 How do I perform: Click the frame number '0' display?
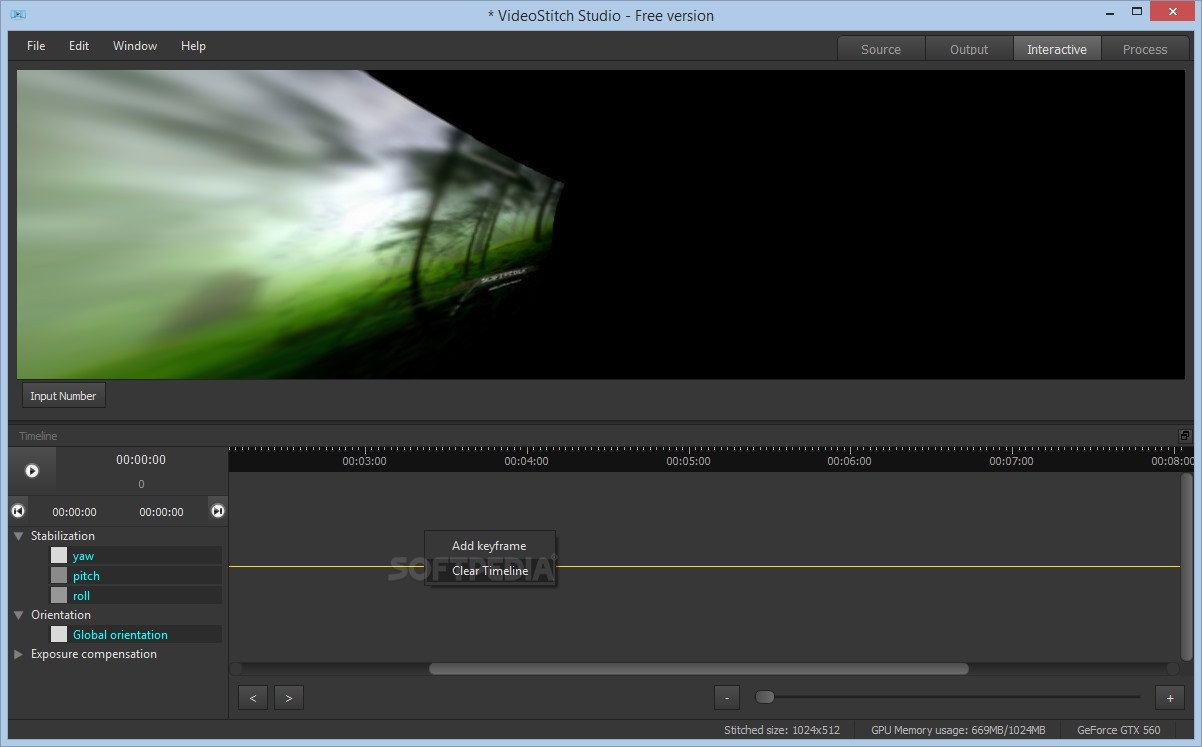coord(141,484)
